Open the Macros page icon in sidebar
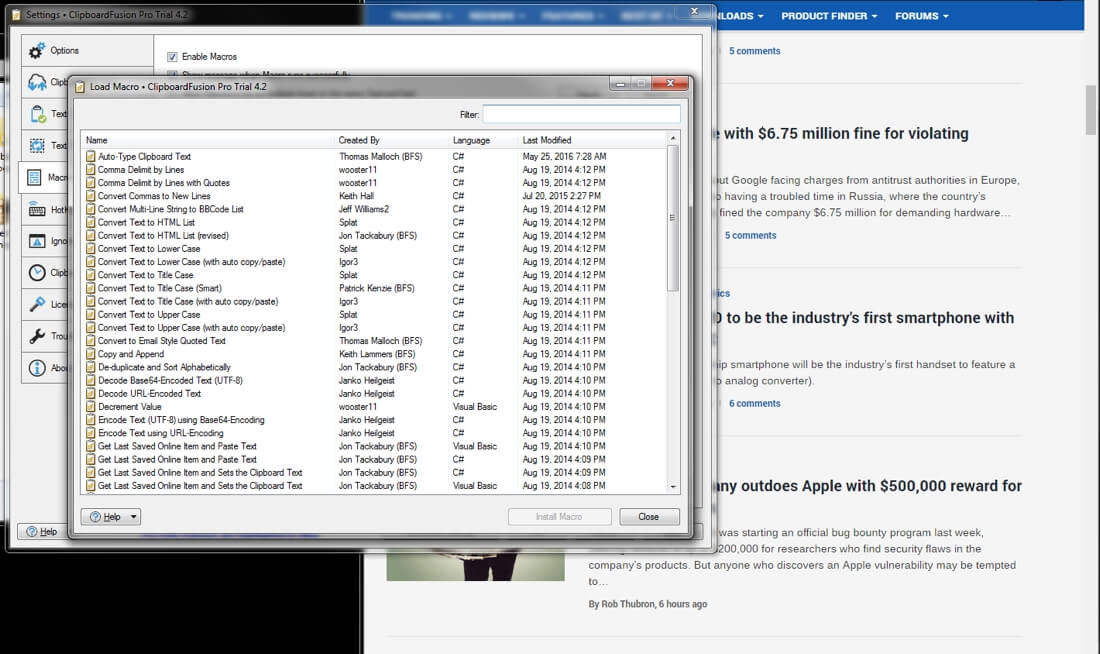This screenshot has height=654, width=1100. (34, 178)
